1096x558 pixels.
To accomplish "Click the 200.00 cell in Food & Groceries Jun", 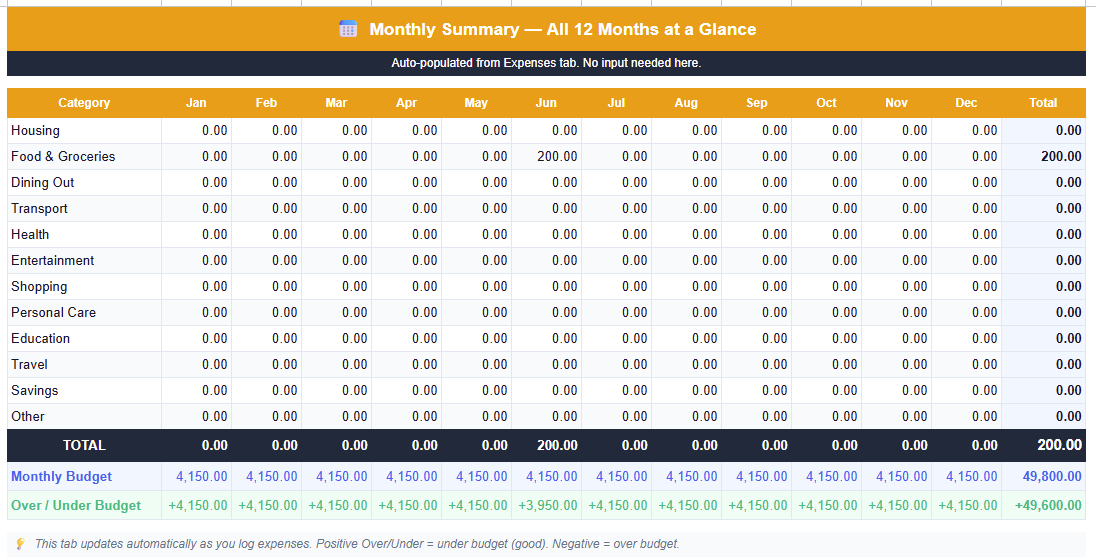I will (x=547, y=157).
